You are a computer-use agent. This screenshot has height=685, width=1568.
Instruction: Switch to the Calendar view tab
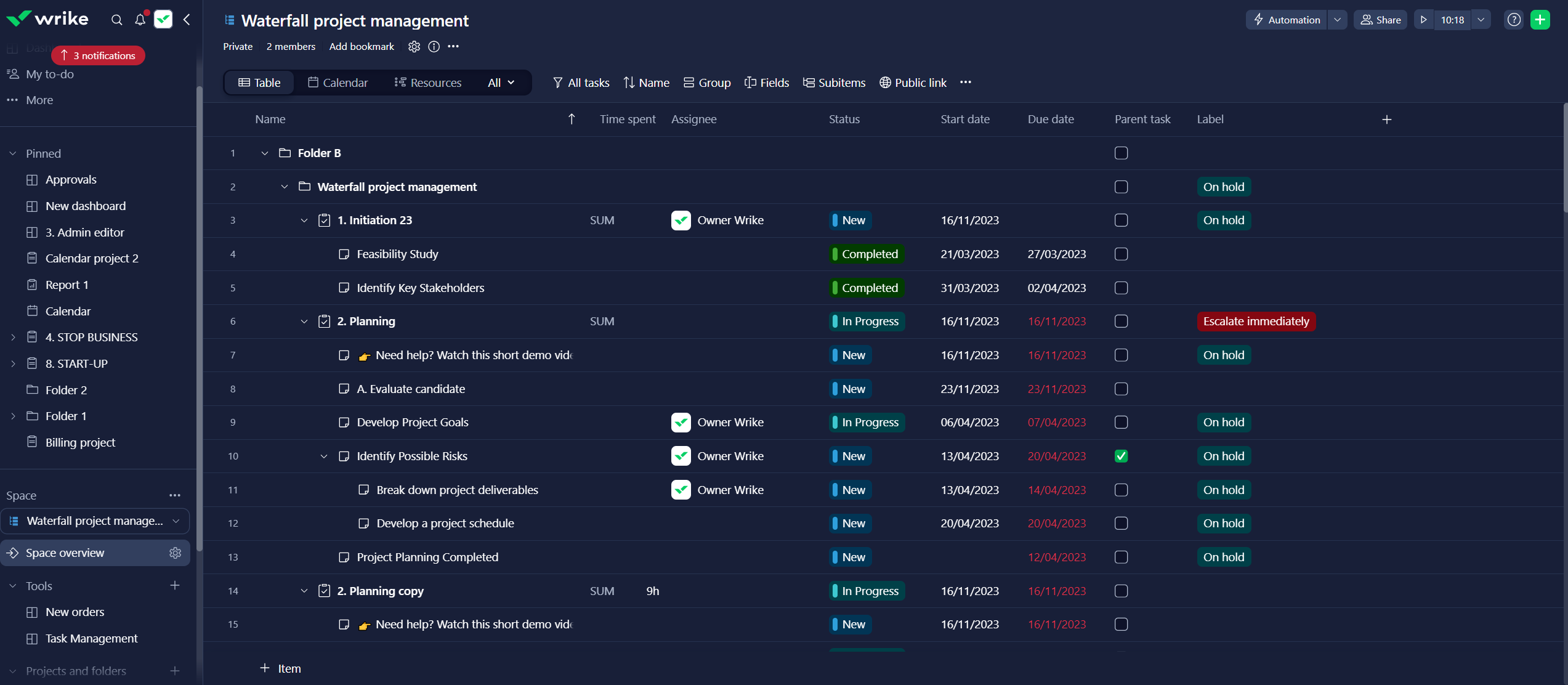point(337,83)
